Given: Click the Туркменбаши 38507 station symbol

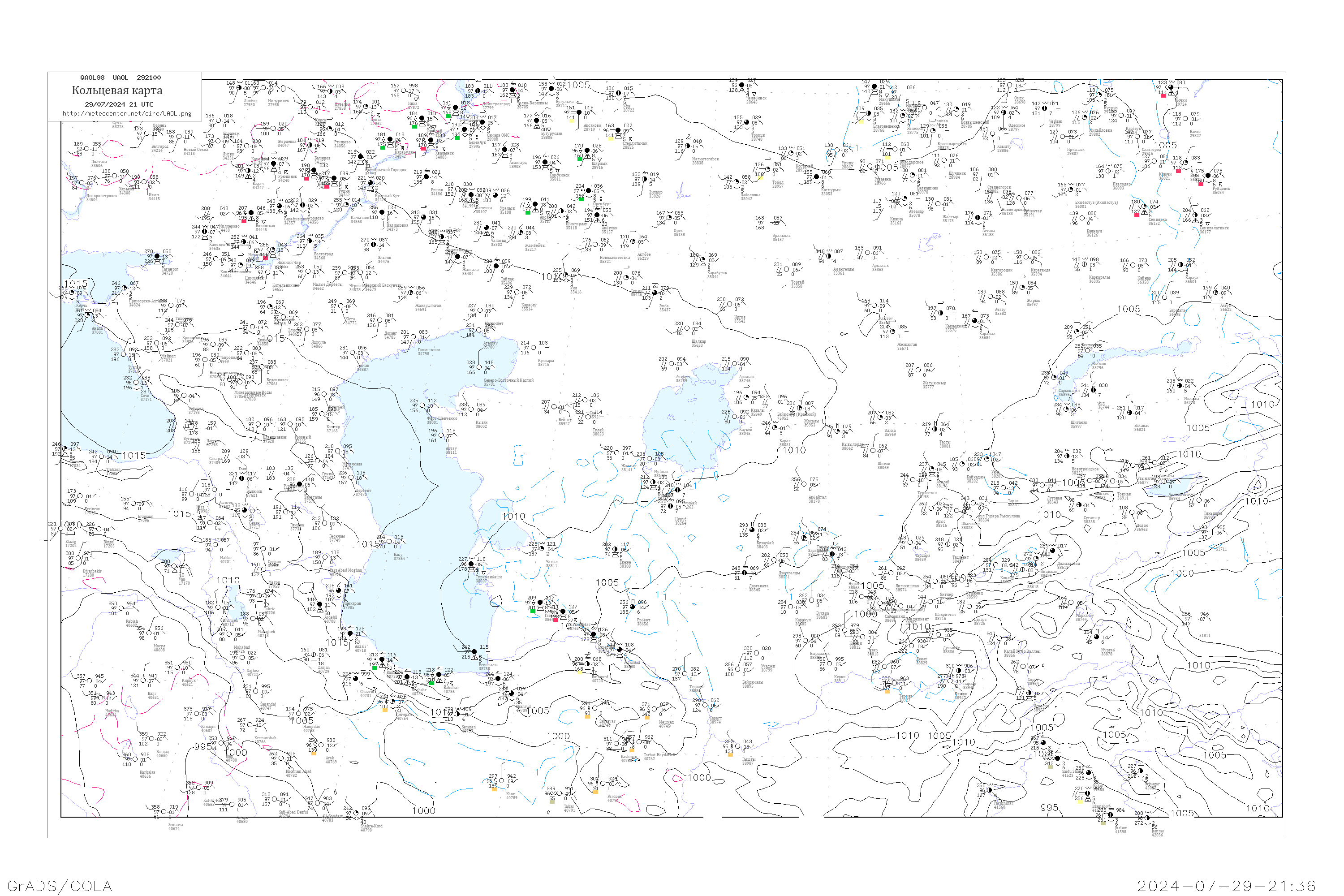Looking at the screenshot, I should point(470,564).
